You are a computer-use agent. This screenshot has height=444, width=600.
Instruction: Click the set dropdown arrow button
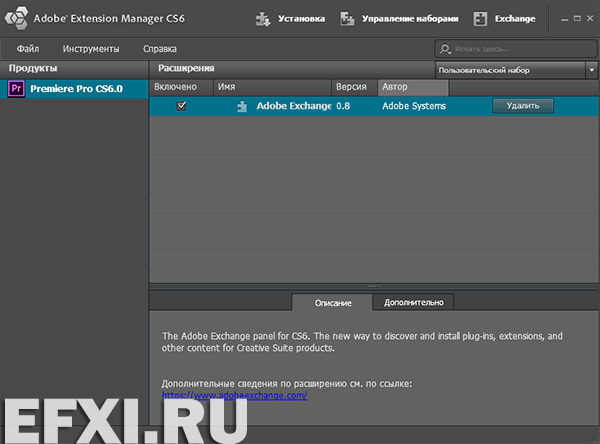[x=592, y=70]
